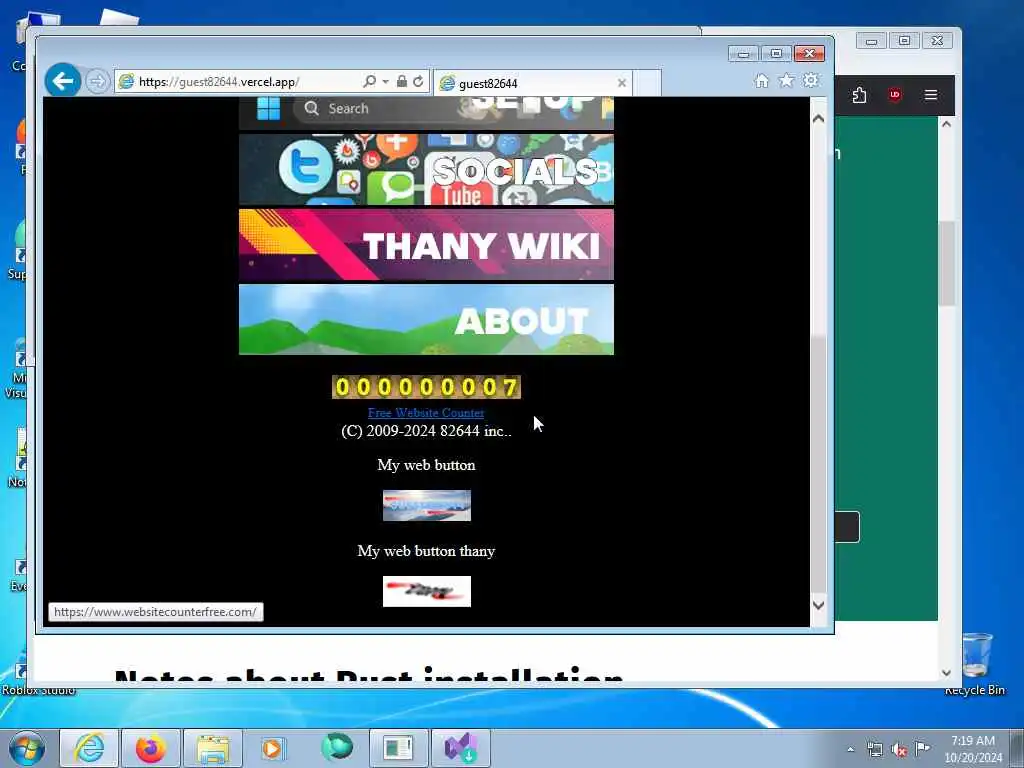The width and height of the screenshot is (1024, 768).
Task: Go to IE home page
Action: (x=761, y=80)
